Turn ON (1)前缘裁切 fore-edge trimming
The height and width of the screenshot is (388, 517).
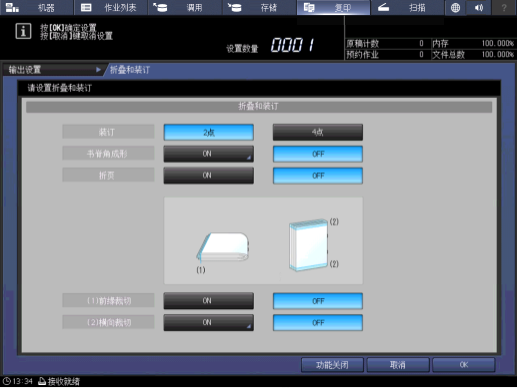tap(209, 301)
